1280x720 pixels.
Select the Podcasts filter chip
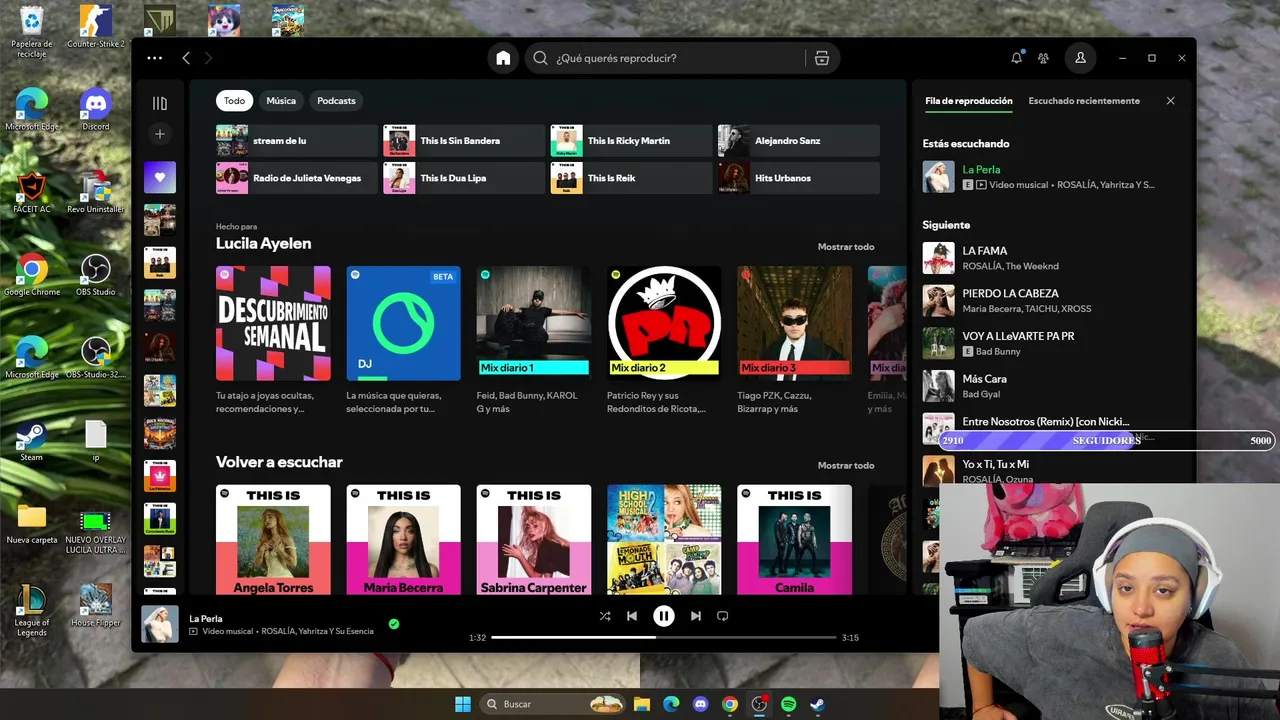pyautogui.click(x=336, y=101)
